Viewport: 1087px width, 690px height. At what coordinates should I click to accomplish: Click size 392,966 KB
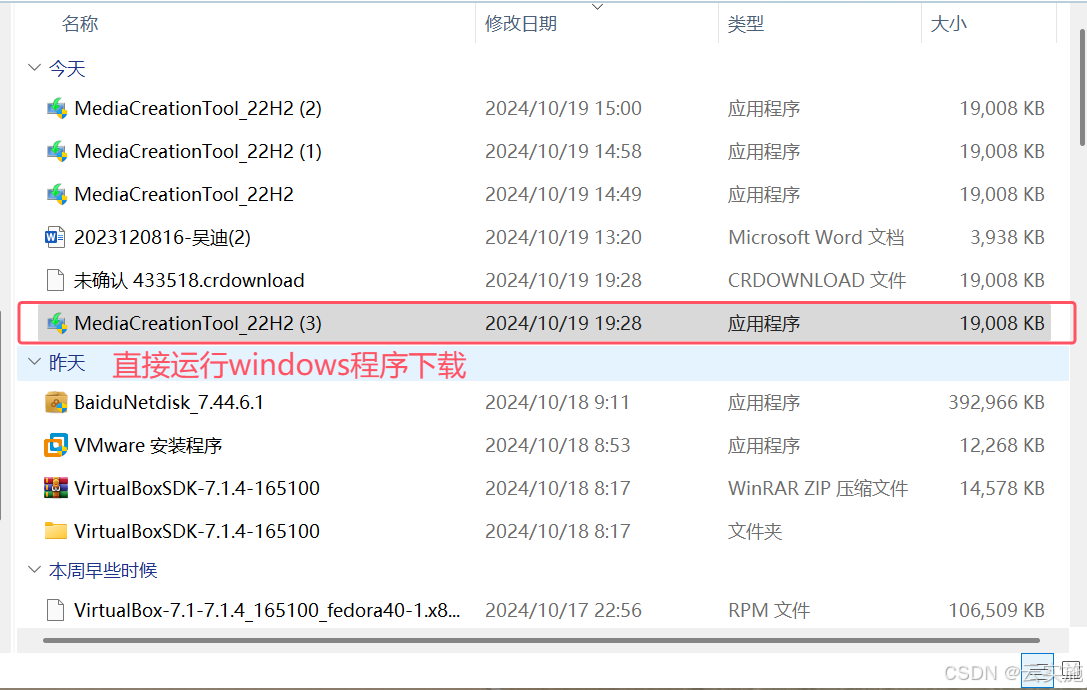click(996, 402)
